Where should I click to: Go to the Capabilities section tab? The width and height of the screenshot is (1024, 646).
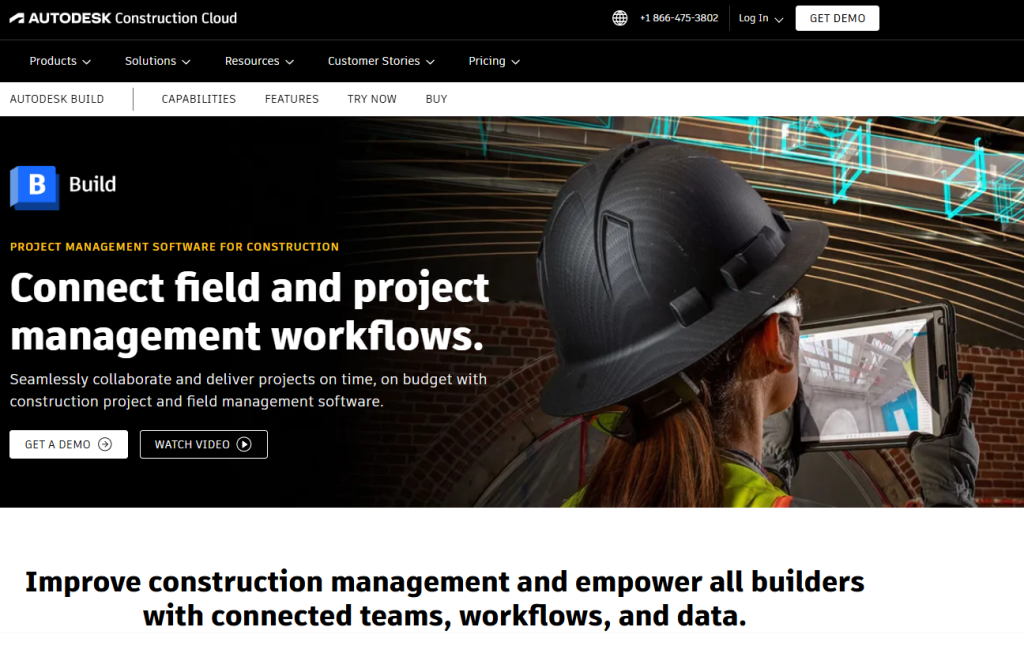tap(199, 99)
